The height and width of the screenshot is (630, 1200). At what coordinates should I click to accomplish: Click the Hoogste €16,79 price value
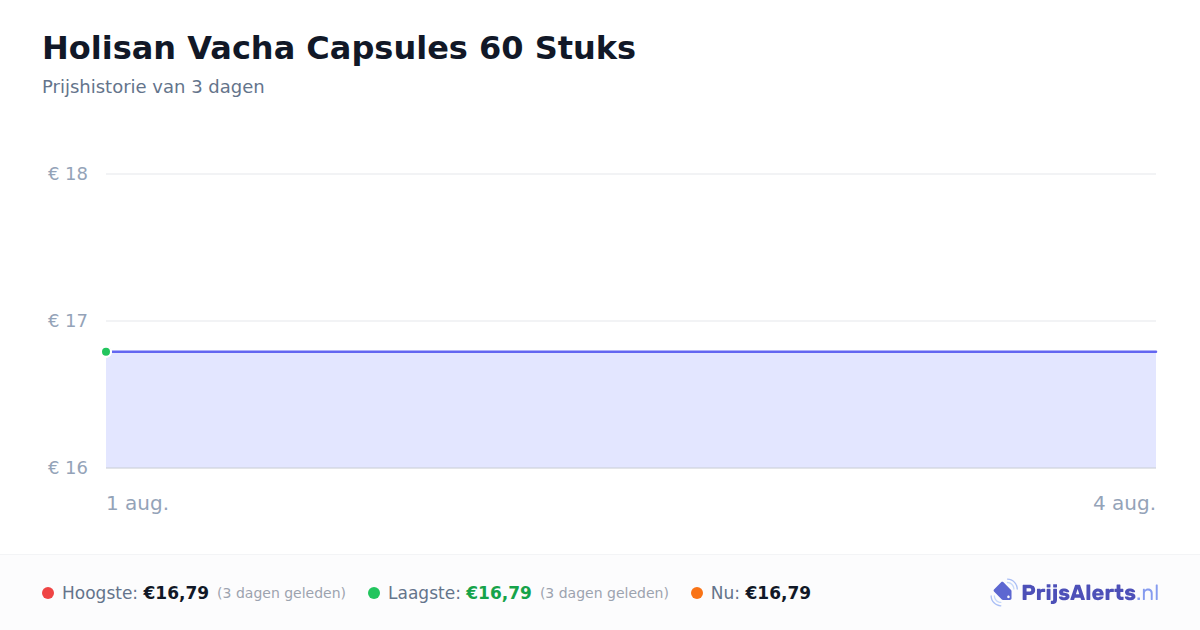pos(176,593)
